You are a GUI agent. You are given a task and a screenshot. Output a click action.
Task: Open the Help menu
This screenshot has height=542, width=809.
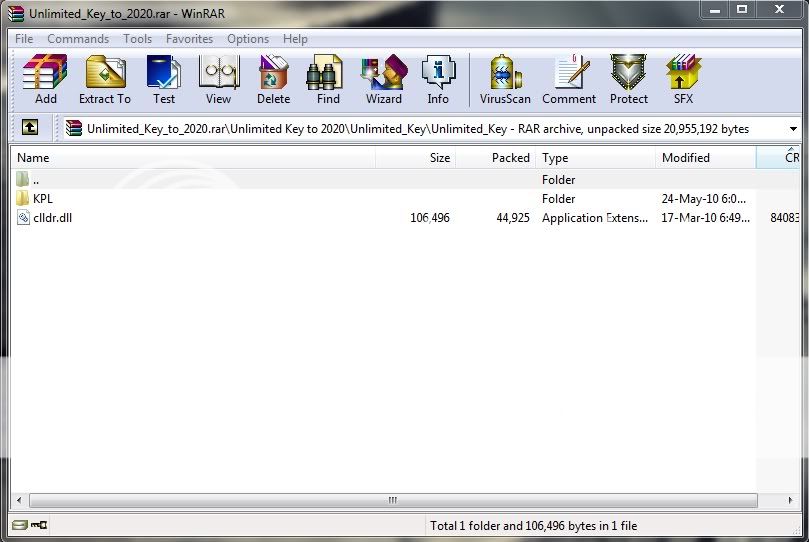tap(295, 39)
